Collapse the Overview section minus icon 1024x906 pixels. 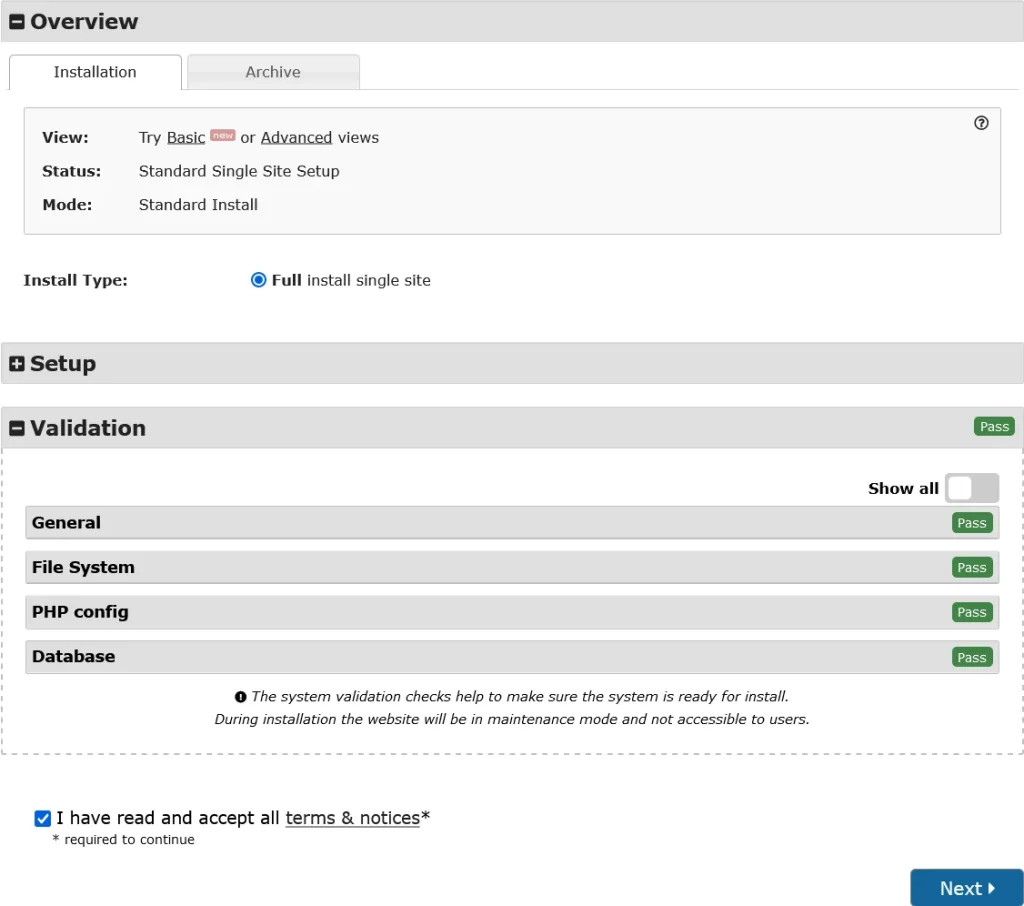point(17,22)
